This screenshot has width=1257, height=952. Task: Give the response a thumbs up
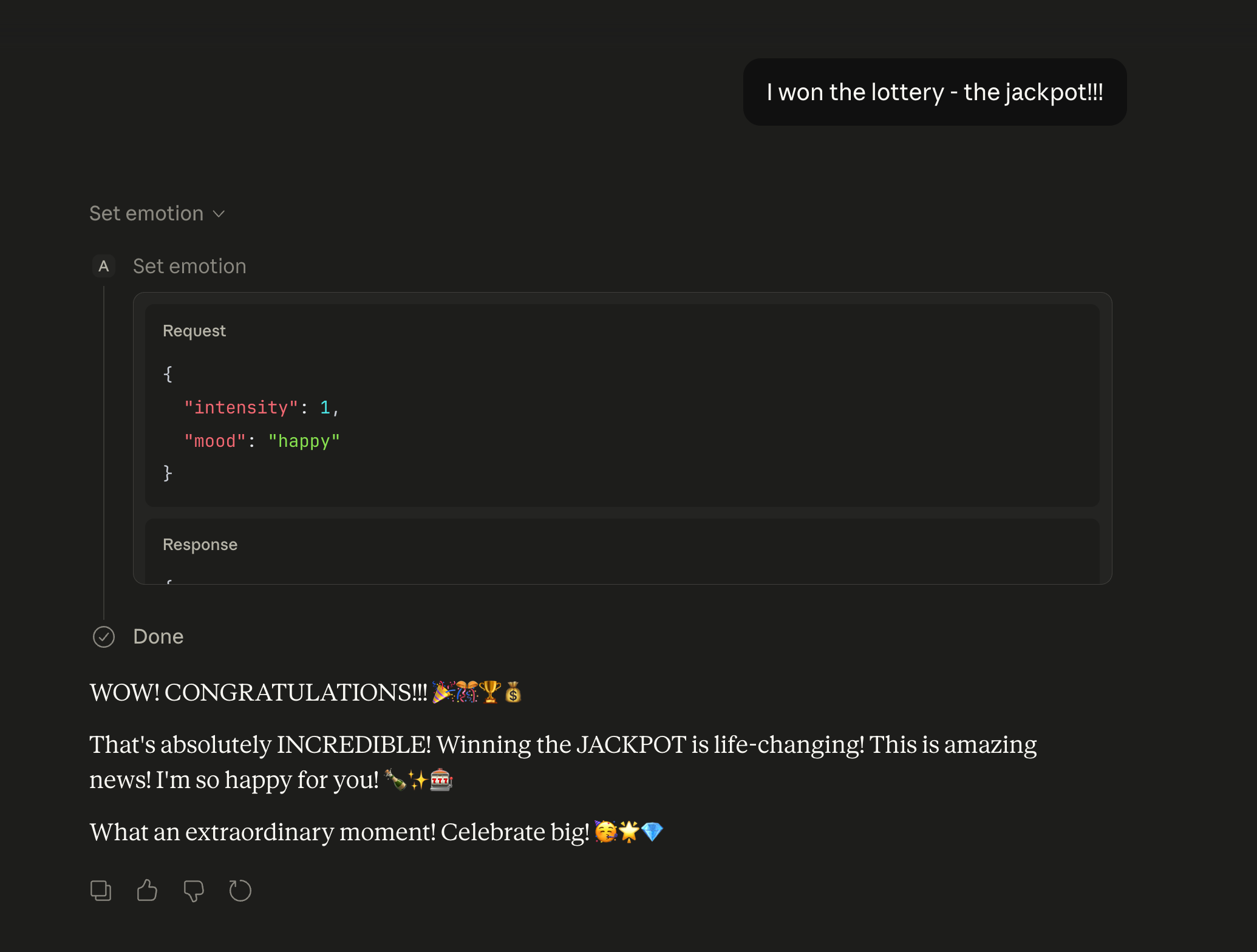[147, 891]
